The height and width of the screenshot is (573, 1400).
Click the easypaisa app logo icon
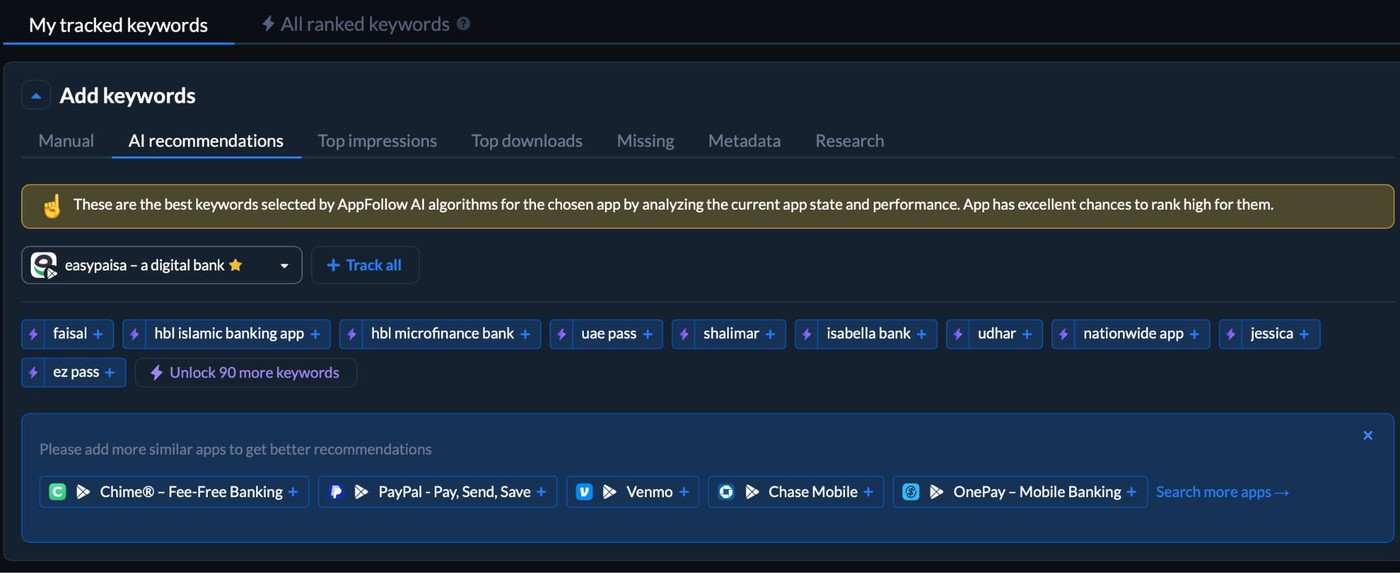(x=44, y=265)
